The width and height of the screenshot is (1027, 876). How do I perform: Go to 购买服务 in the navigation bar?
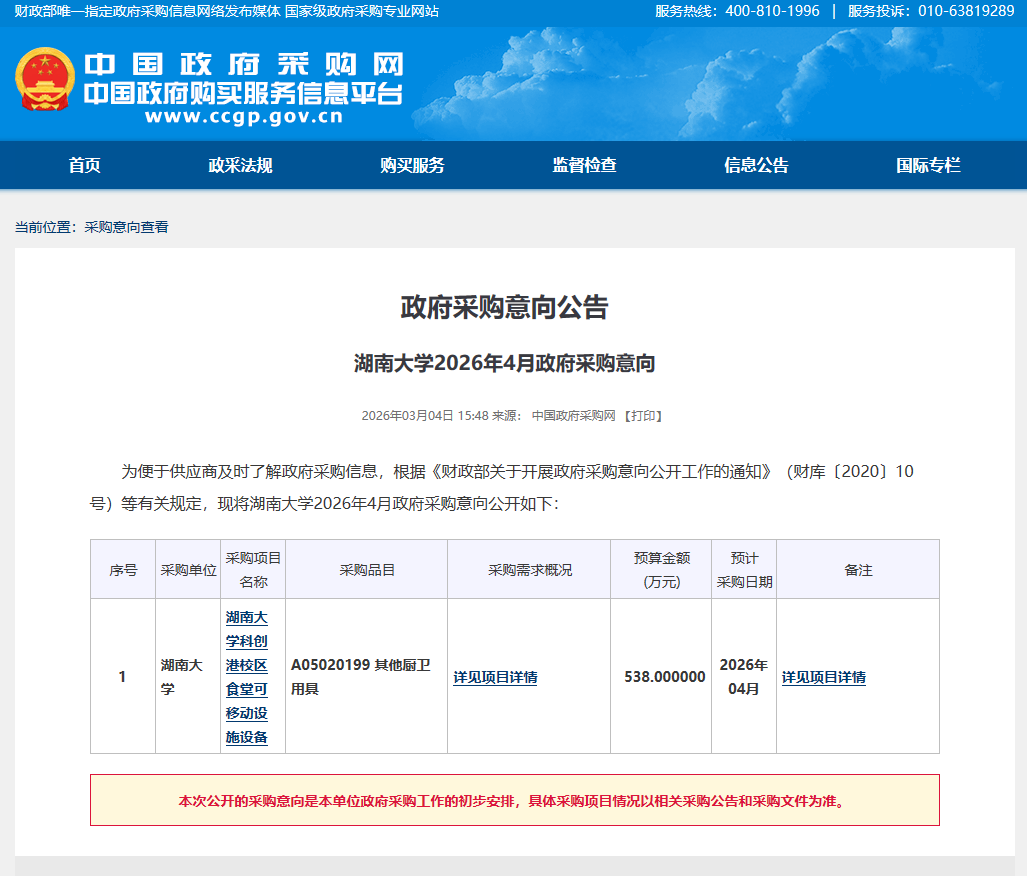coord(412,165)
